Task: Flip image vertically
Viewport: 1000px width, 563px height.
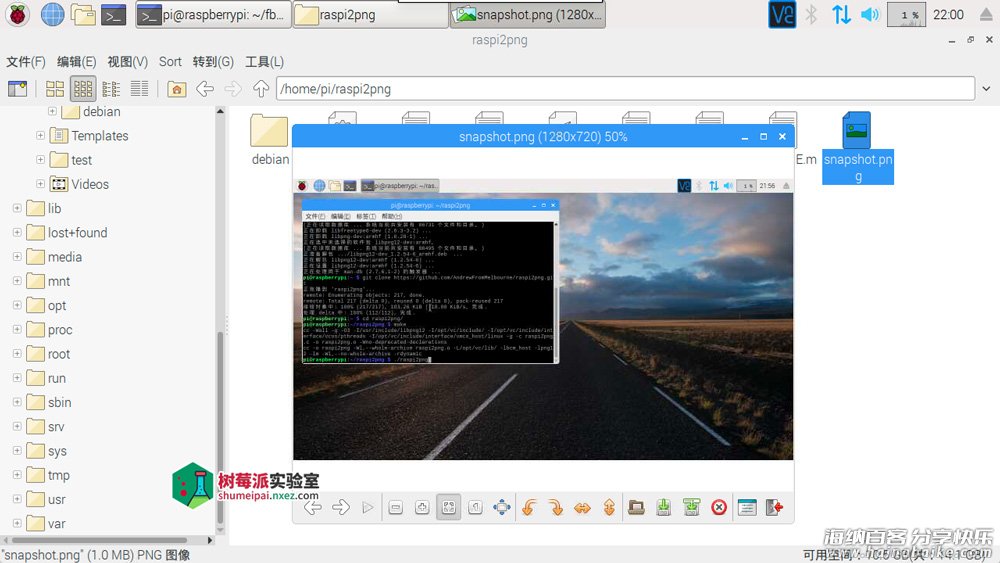Action: (x=609, y=508)
